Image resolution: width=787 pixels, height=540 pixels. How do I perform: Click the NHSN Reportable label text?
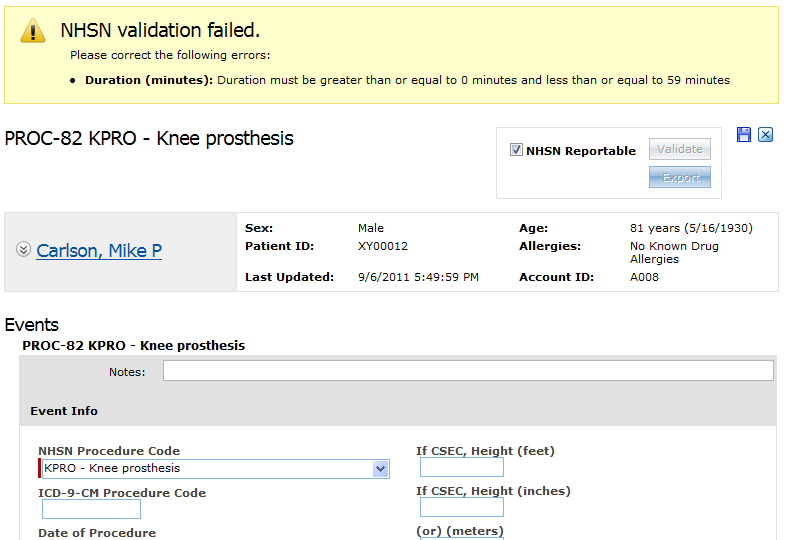coord(581,151)
